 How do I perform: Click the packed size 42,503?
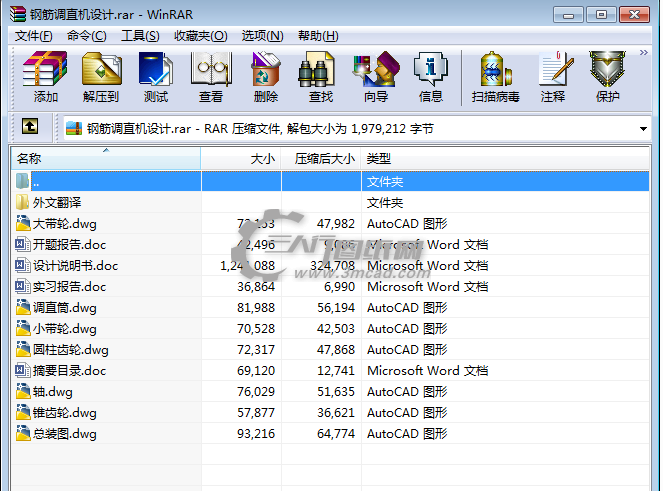tap(336, 329)
